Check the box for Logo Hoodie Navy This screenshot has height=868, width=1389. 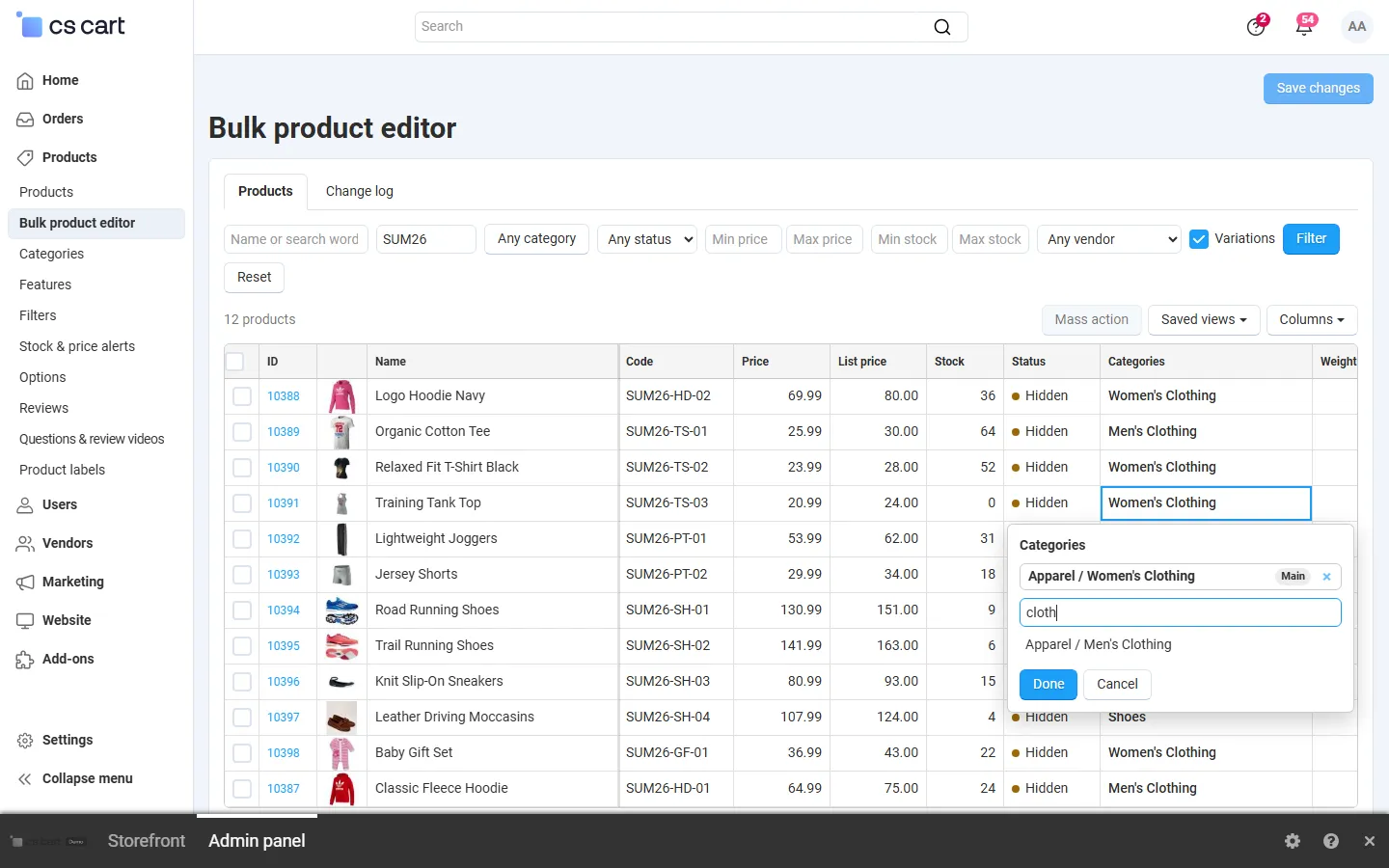point(242,396)
